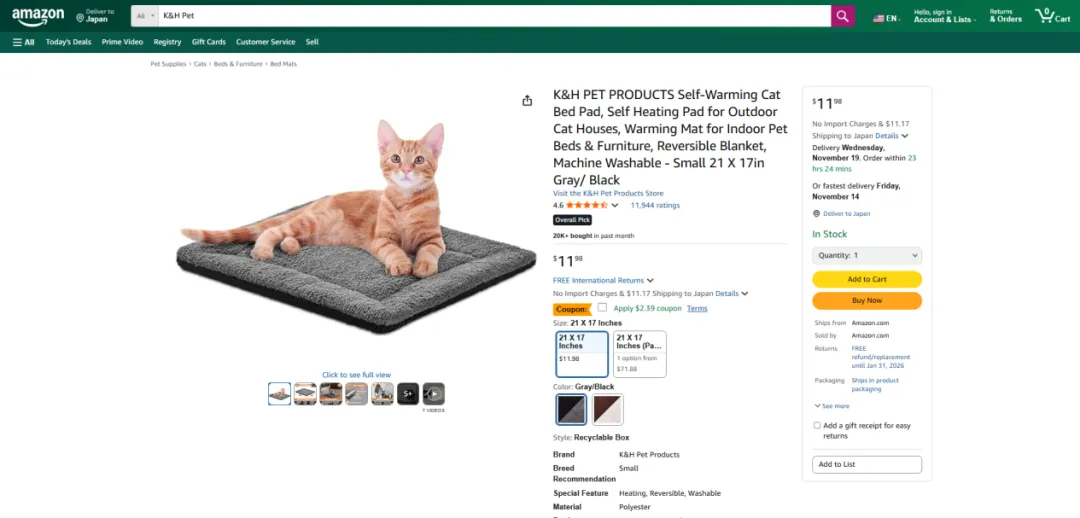Click the language flag EN selector
Image resolution: width=1080 pixels, height=518 pixels.
tap(885, 18)
